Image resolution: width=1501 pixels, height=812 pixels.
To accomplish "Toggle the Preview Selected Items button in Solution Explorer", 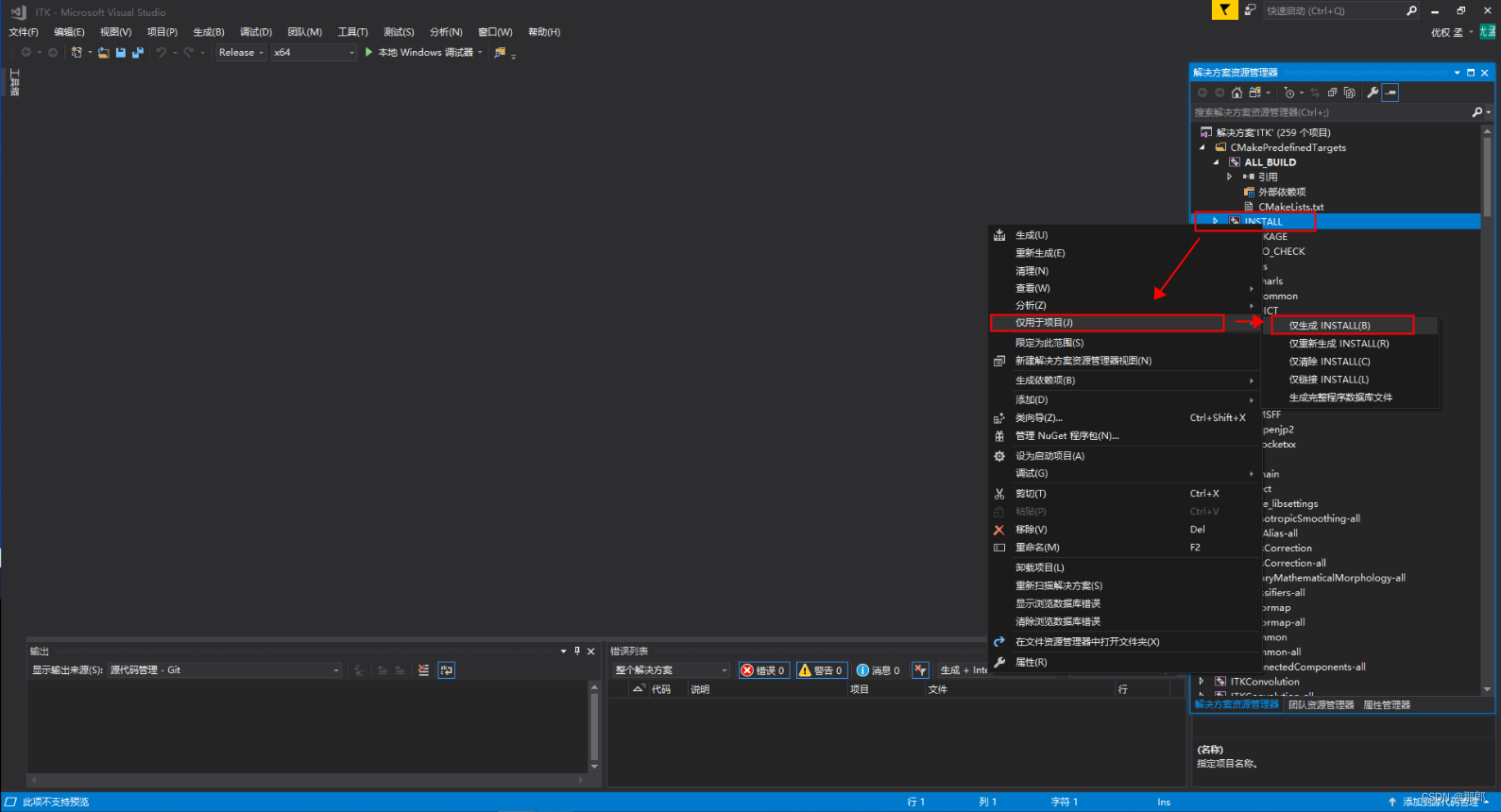I will coord(1390,93).
